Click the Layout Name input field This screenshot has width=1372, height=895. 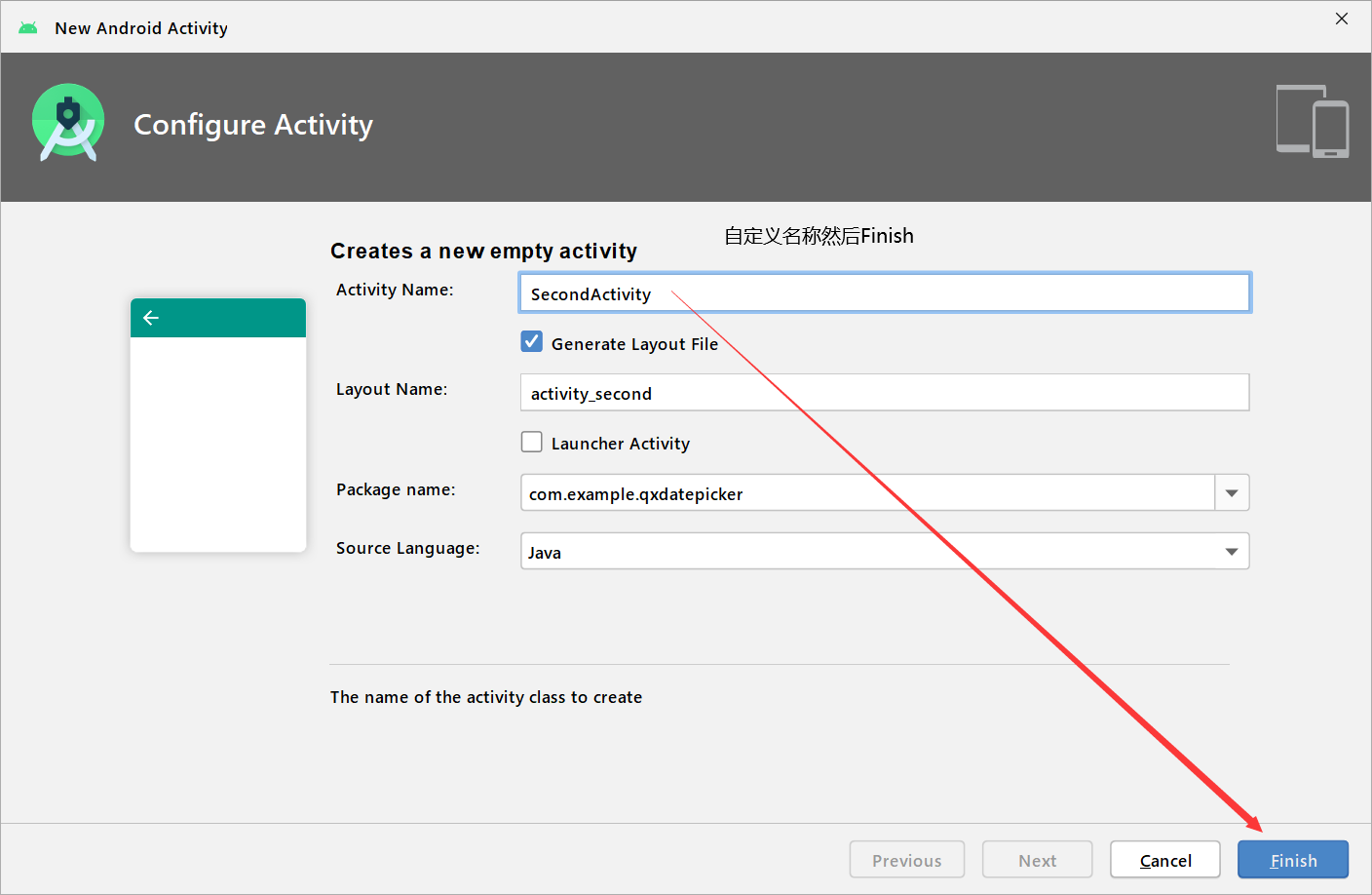point(885,392)
